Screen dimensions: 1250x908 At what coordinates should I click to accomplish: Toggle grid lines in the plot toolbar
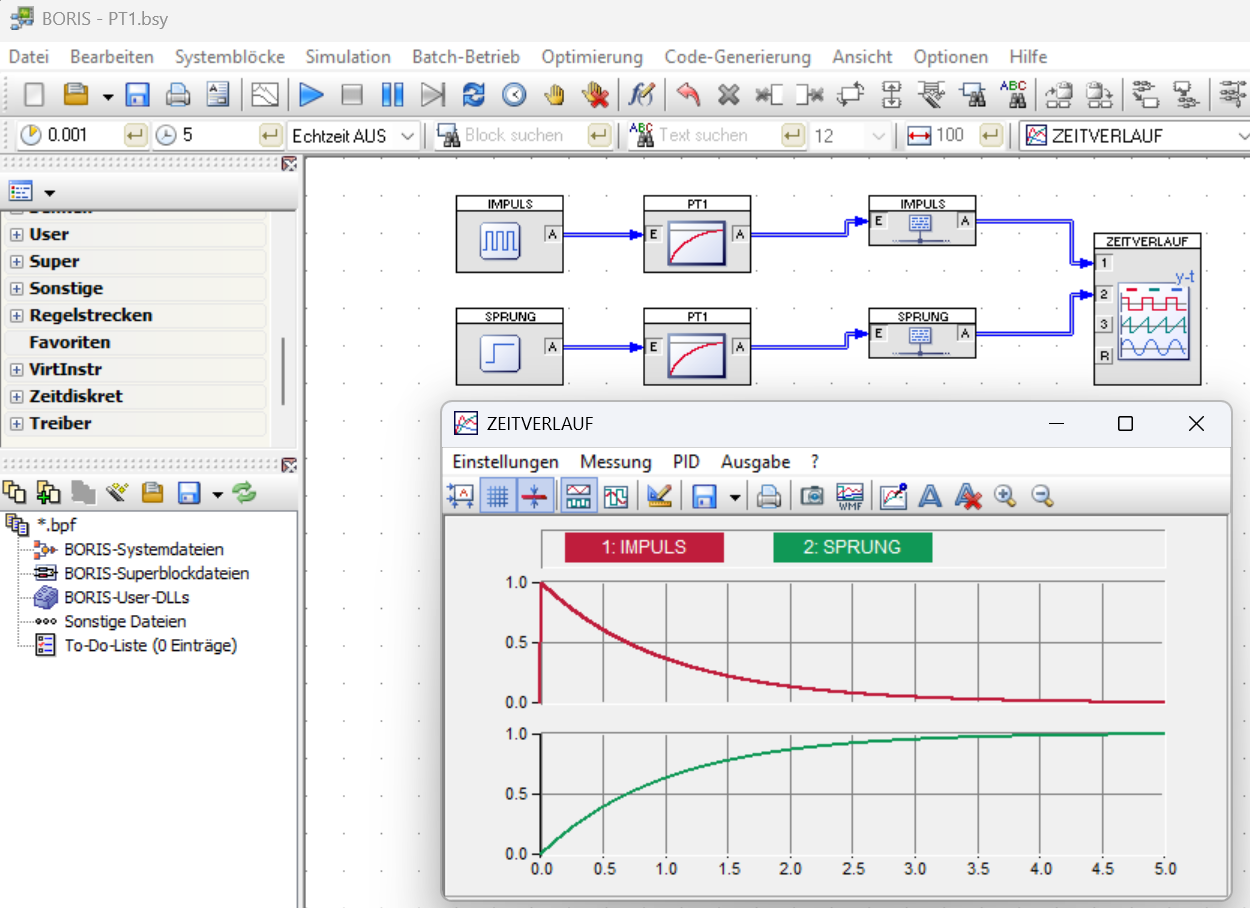[498, 496]
